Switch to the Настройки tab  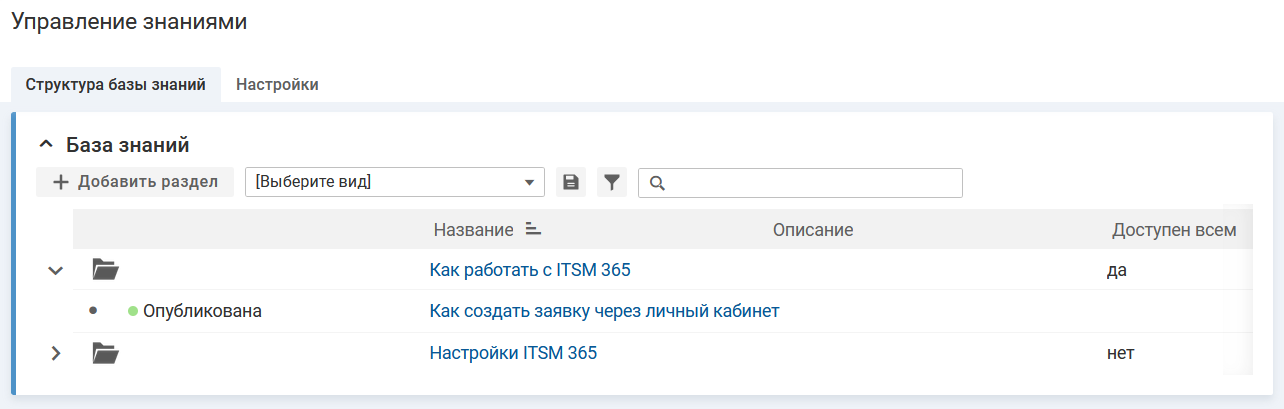[277, 85]
